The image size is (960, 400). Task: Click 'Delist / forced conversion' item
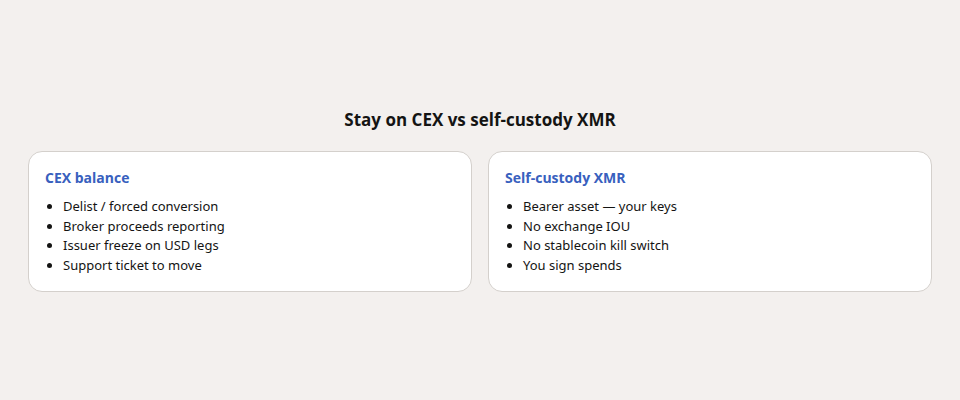[140, 206]
